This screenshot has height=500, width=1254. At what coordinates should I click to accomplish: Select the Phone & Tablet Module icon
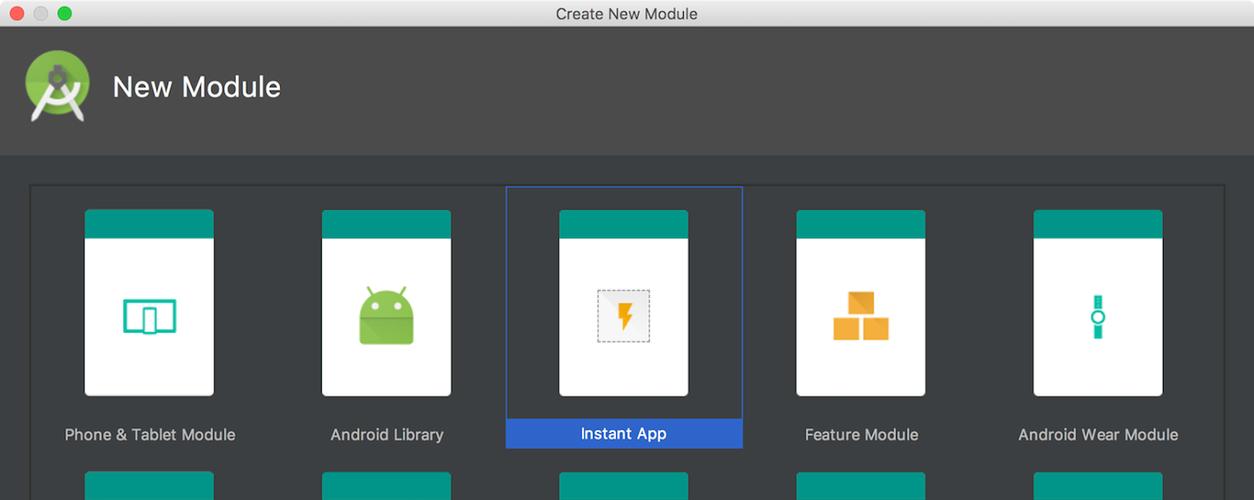[149, 317]
